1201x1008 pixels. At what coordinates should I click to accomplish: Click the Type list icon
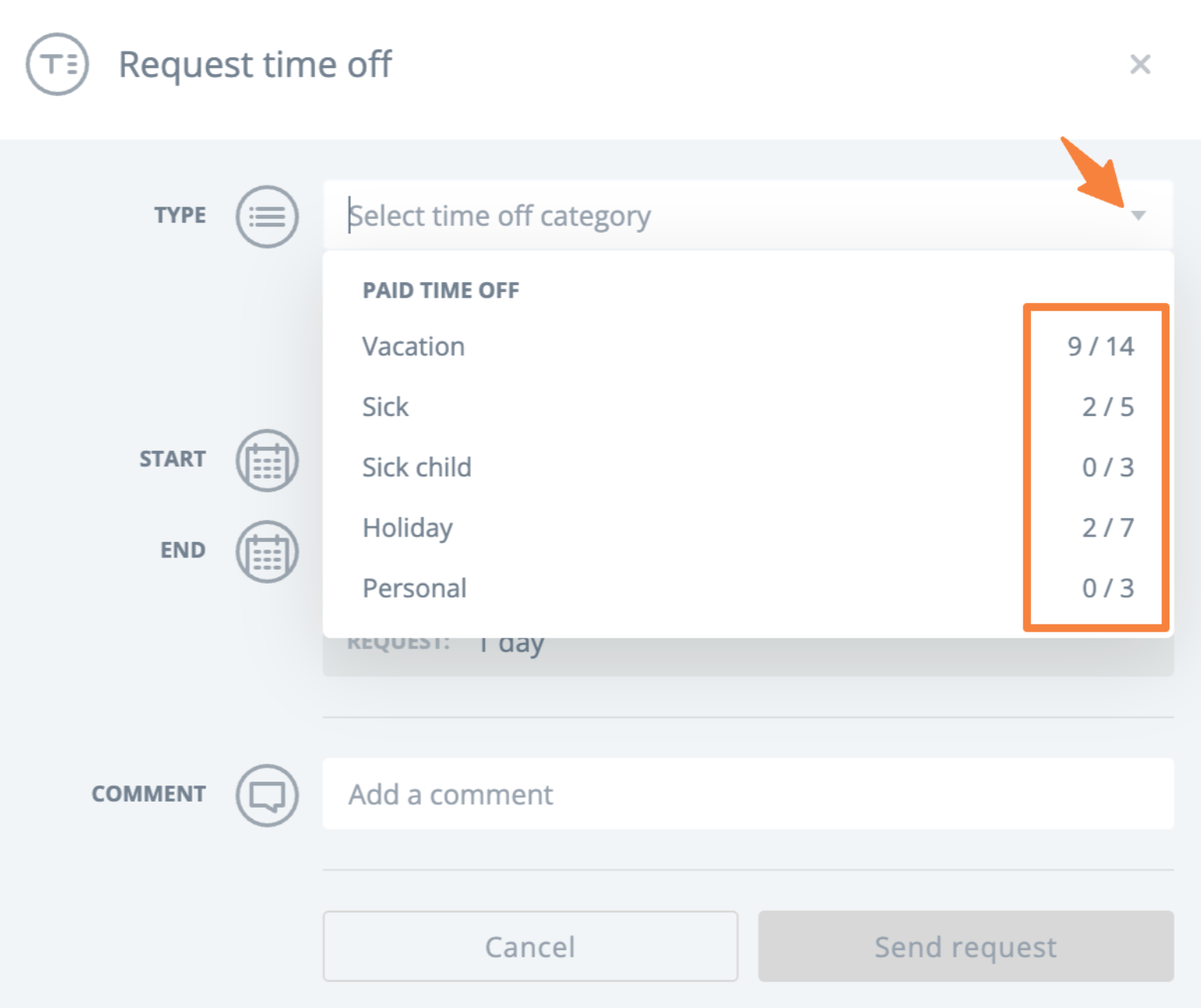(267, 216)
